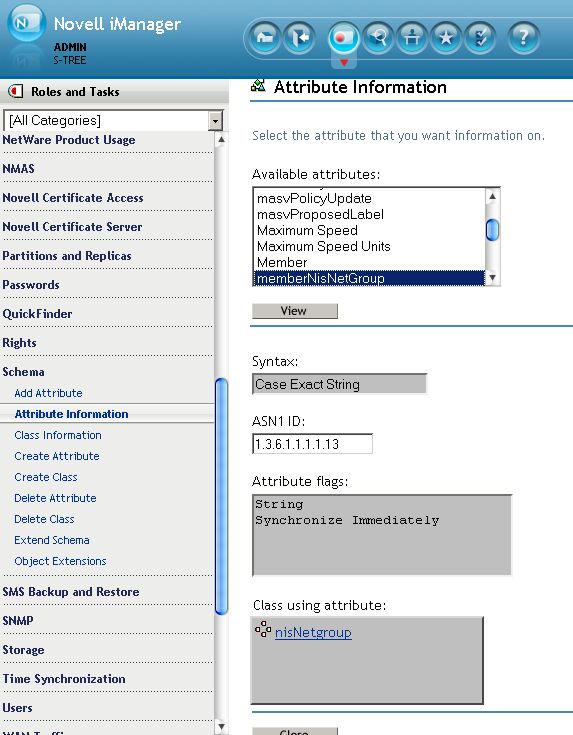This screenshot has height=735, width=573.
Task: Expand Novell Certificate Access role
Action: tap(73, 198)
